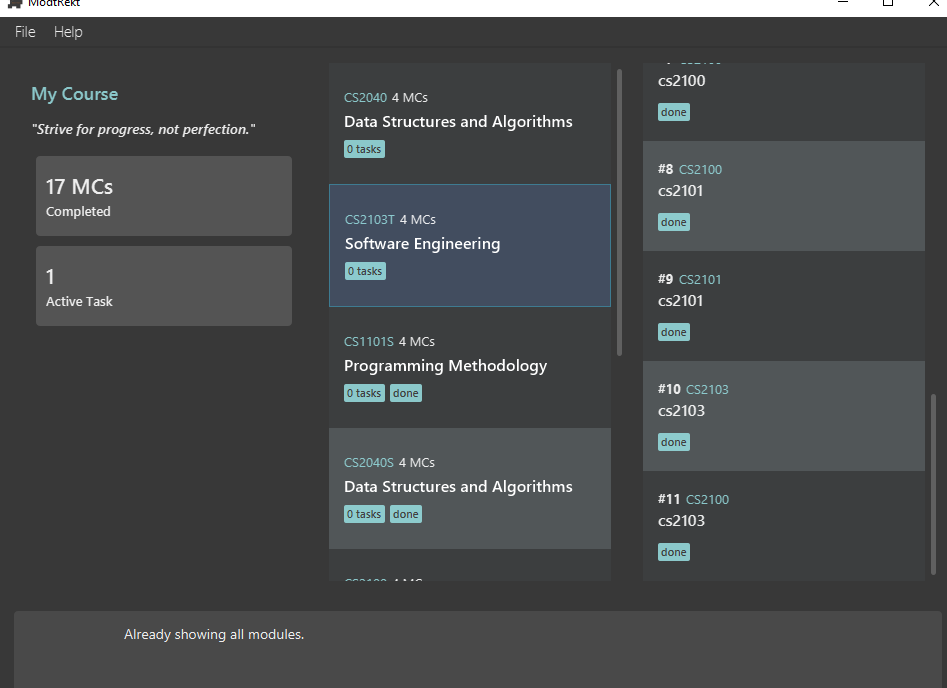Click the done tag on task #11
947x688 pixels.
(x=674, y=552)
